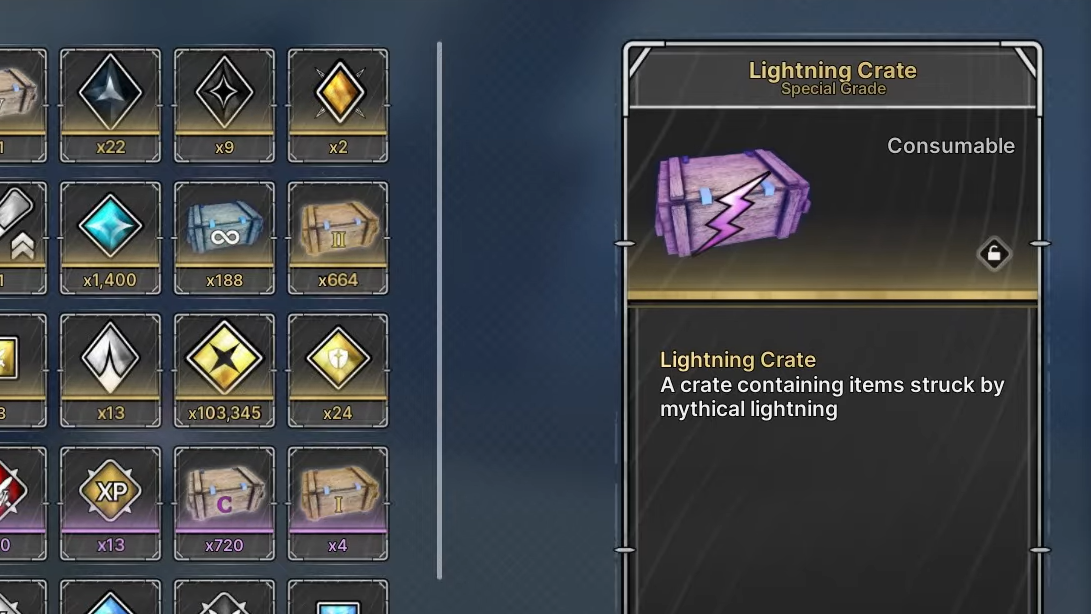The width and height of the screenshot is (1091, 614).
Task: Click the gold star currency item x103,345
Action: click(224, 370)
